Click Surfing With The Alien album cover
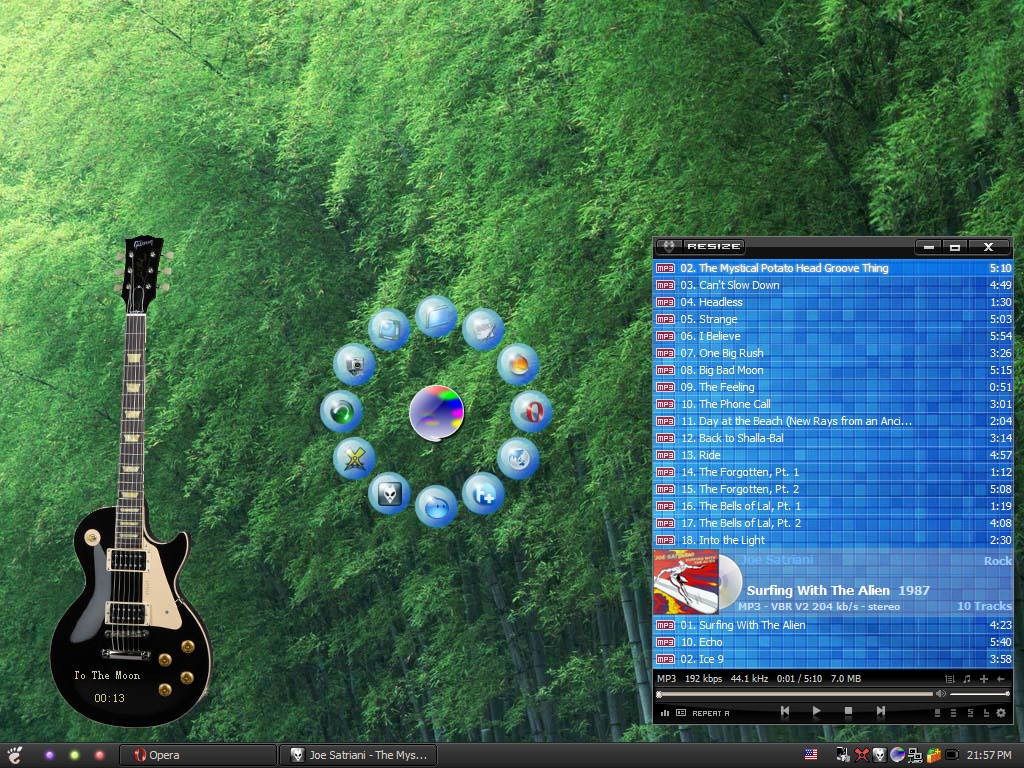The width and height of the screenshot is (1024, 768). pos(686,582)
